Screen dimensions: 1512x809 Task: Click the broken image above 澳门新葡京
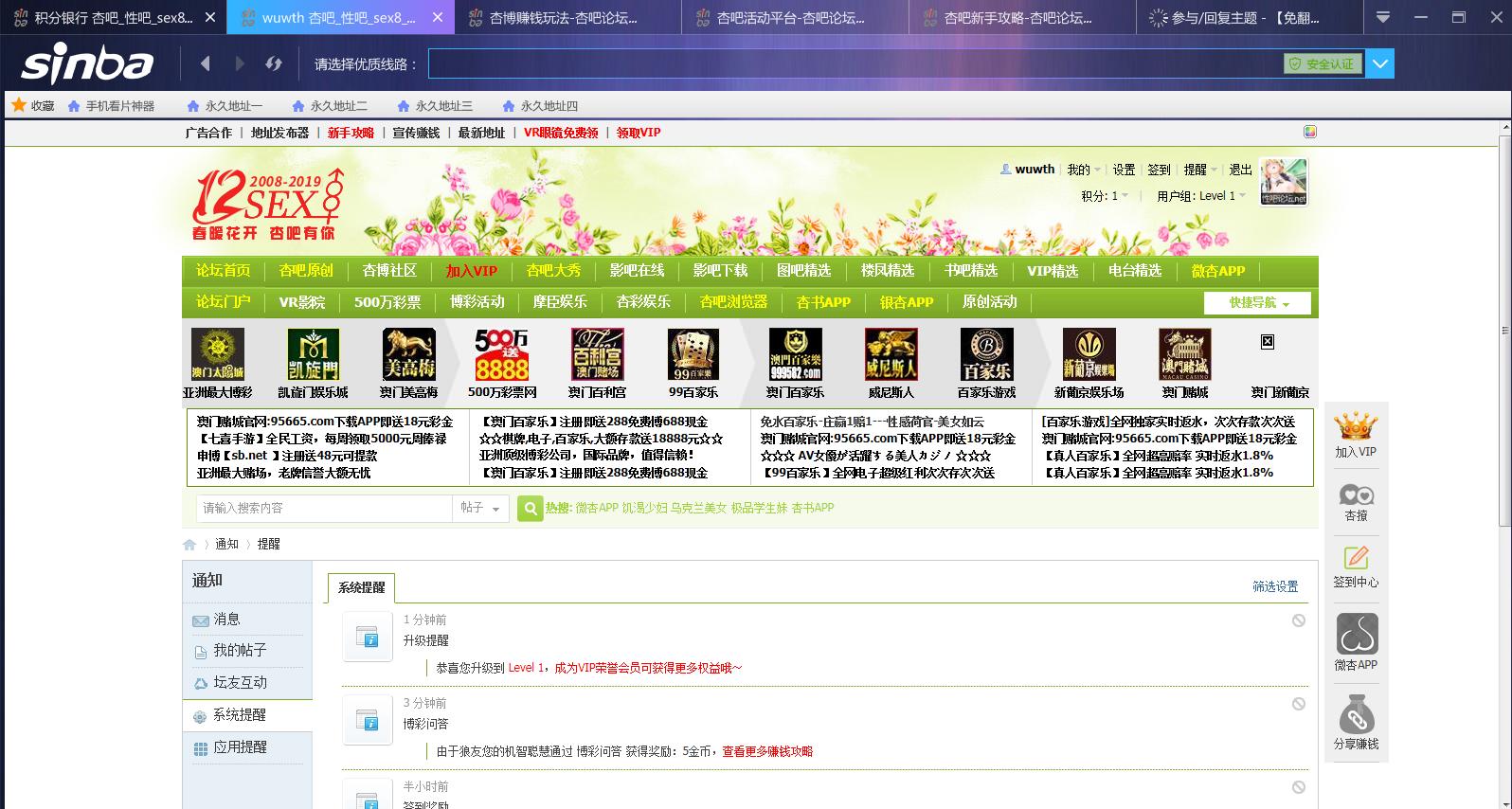pyautogui.click(x=1268, y=342)
